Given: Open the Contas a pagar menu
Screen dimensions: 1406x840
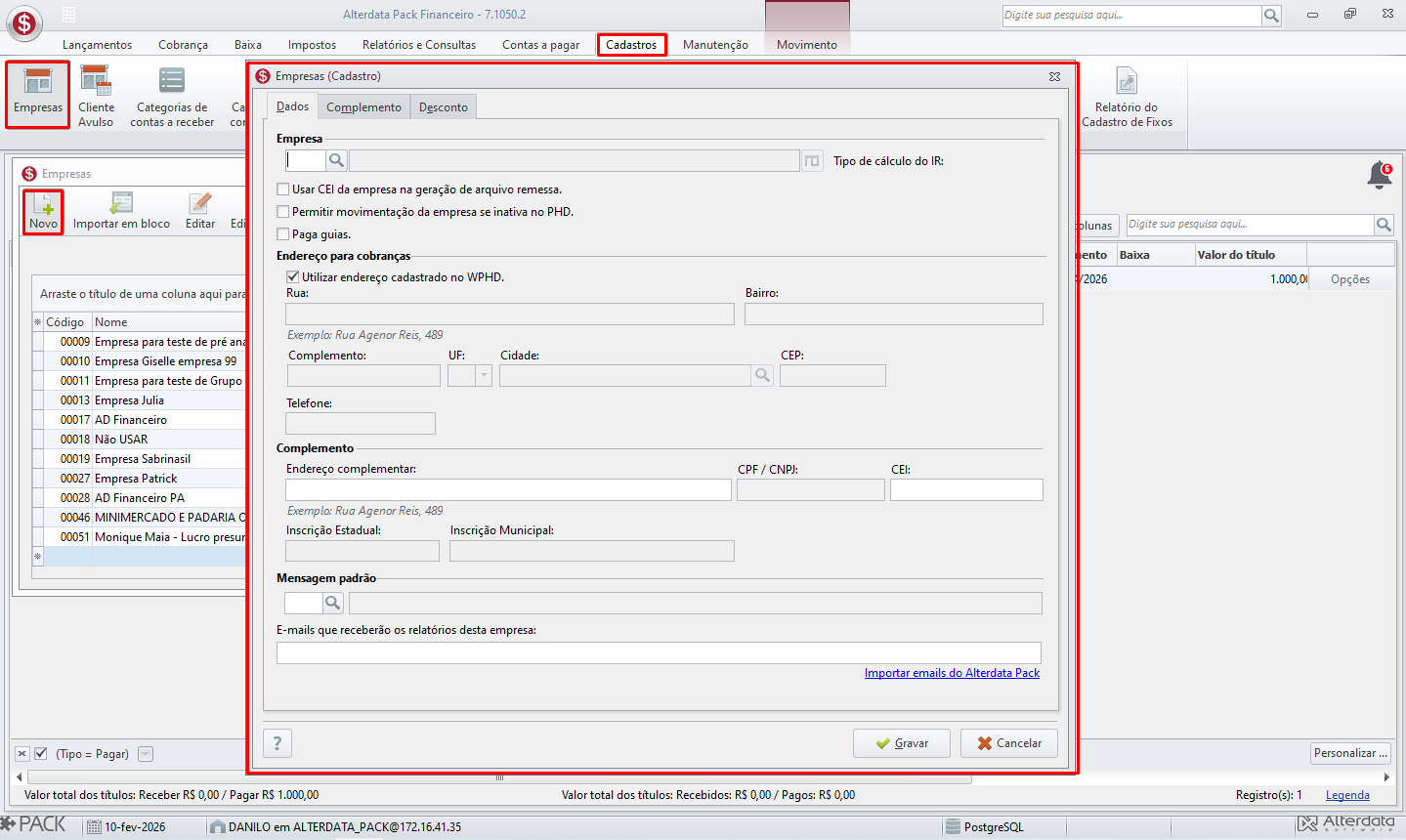Looking at the screenshot, I should click(540, 45).
